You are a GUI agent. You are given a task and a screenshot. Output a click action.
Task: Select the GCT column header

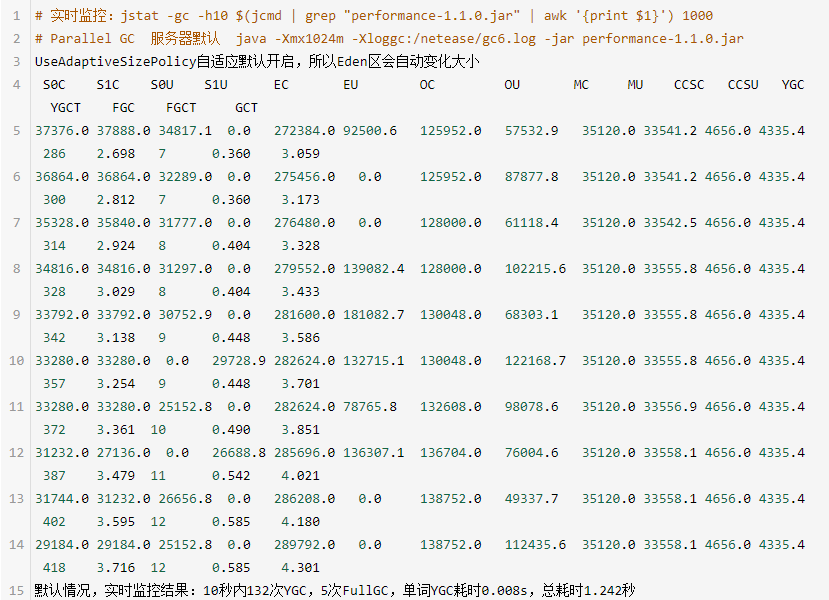pos(246,108)
